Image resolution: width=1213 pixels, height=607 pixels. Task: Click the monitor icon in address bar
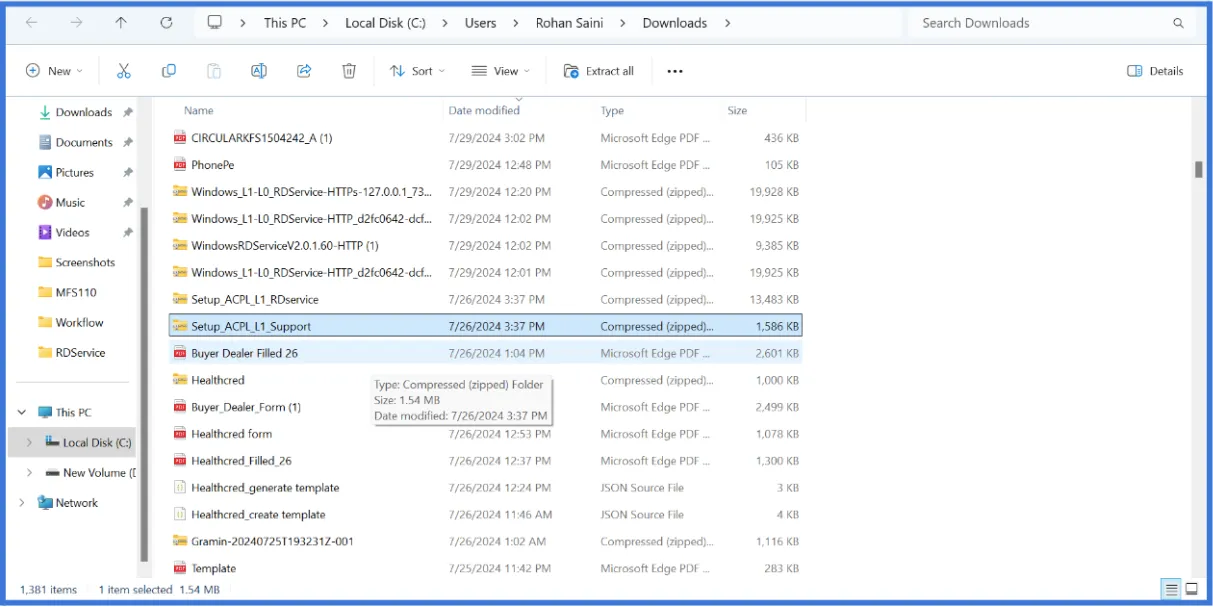point(214,23)
